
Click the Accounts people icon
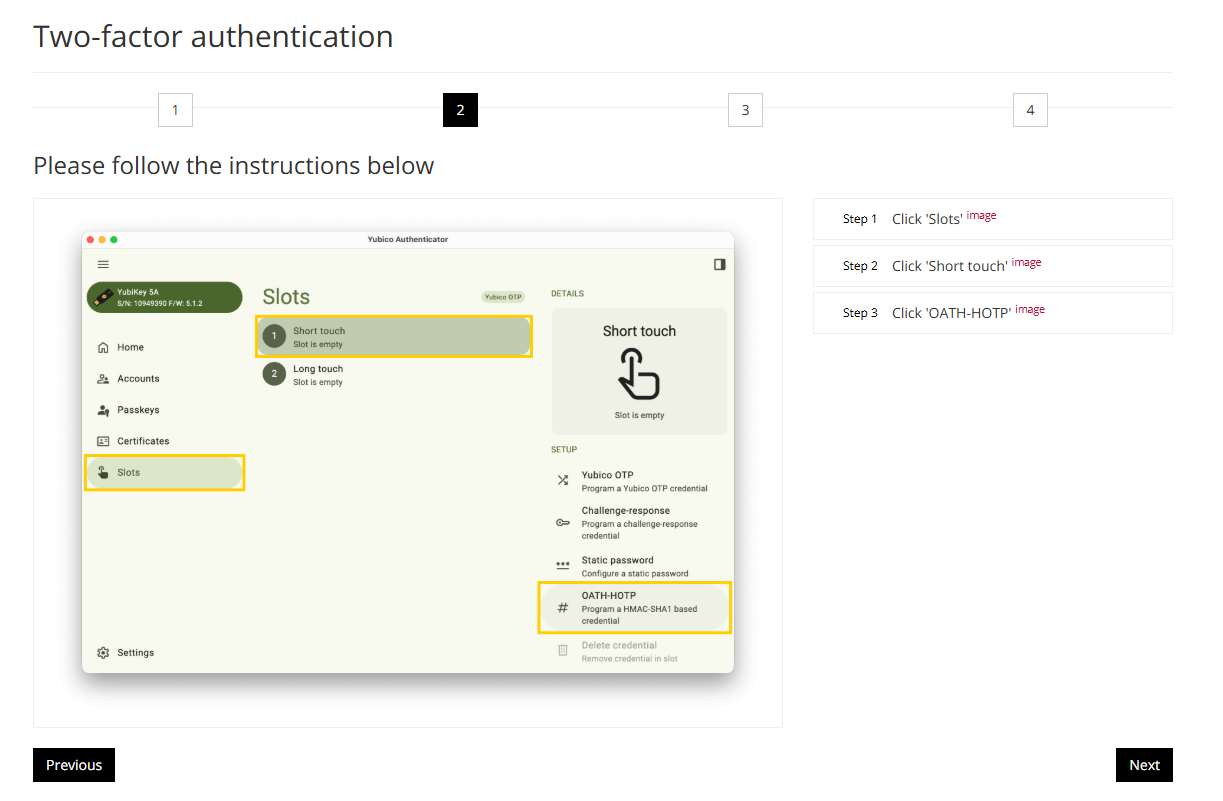pos(103,379)
